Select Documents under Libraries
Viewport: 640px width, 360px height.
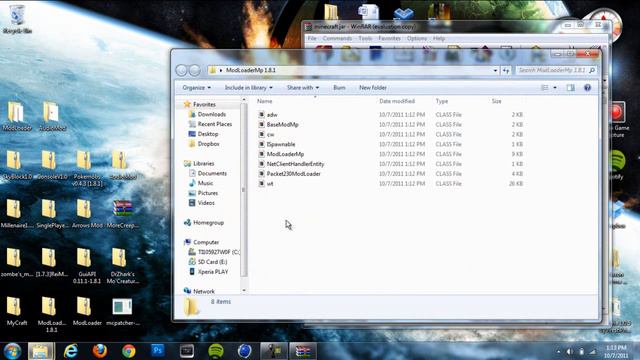pos(212,173)
